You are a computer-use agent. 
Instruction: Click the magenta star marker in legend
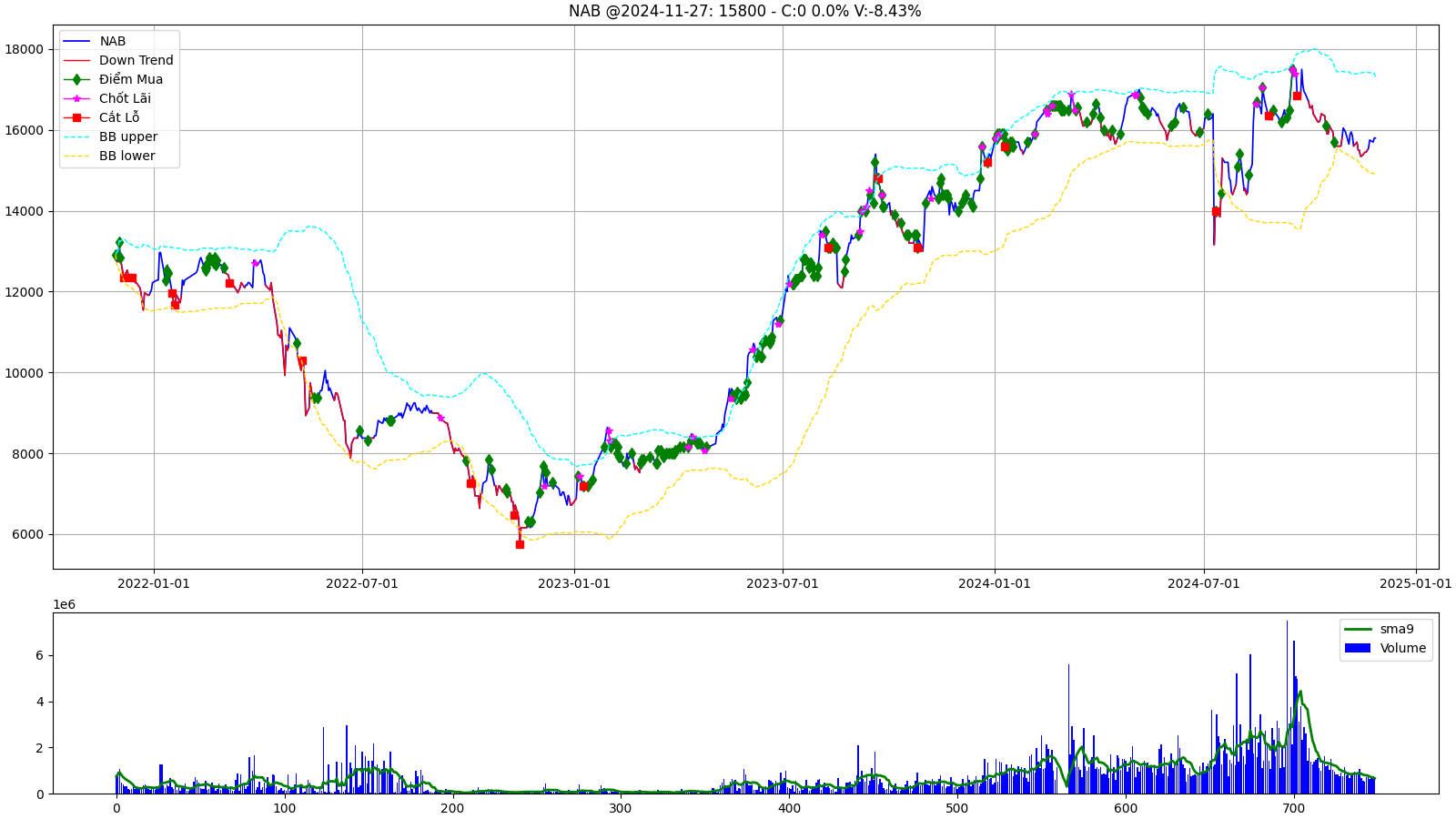point(76,98)
